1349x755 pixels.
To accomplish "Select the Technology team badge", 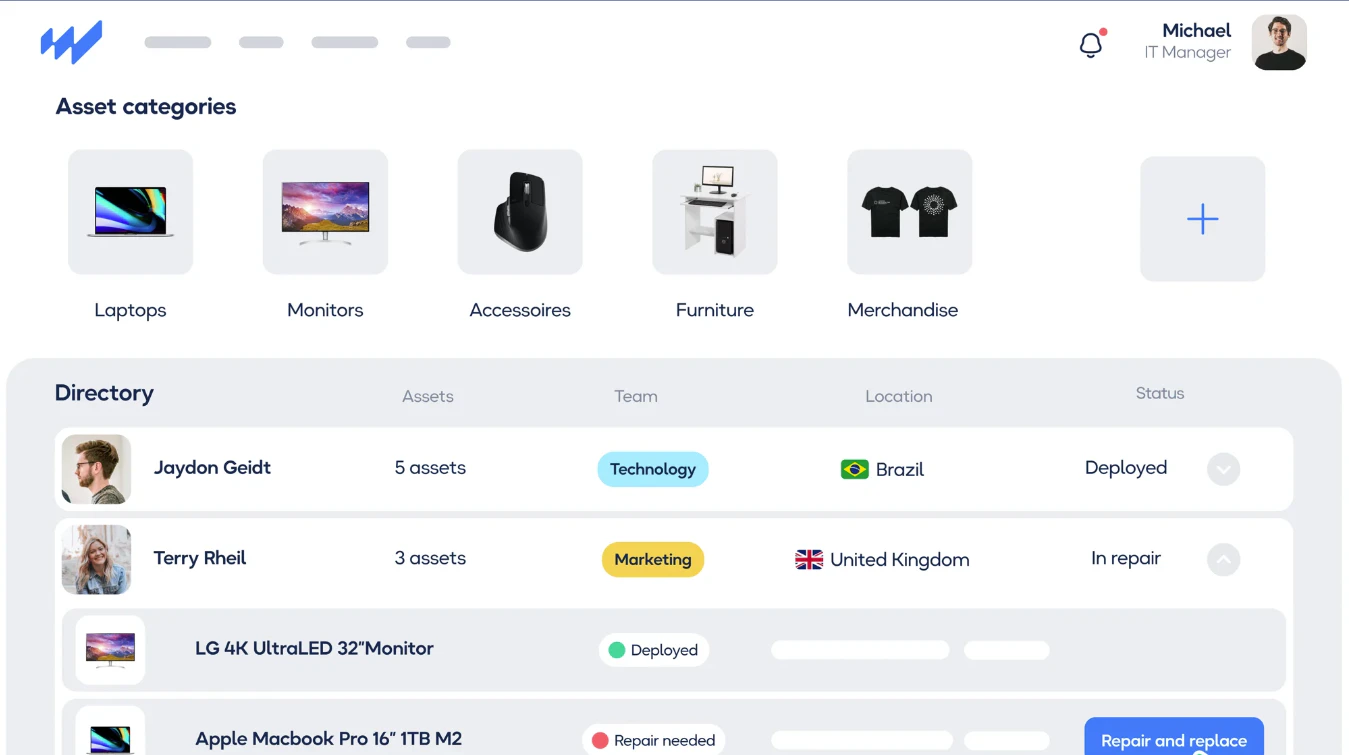I will click(x=652, y=469).
